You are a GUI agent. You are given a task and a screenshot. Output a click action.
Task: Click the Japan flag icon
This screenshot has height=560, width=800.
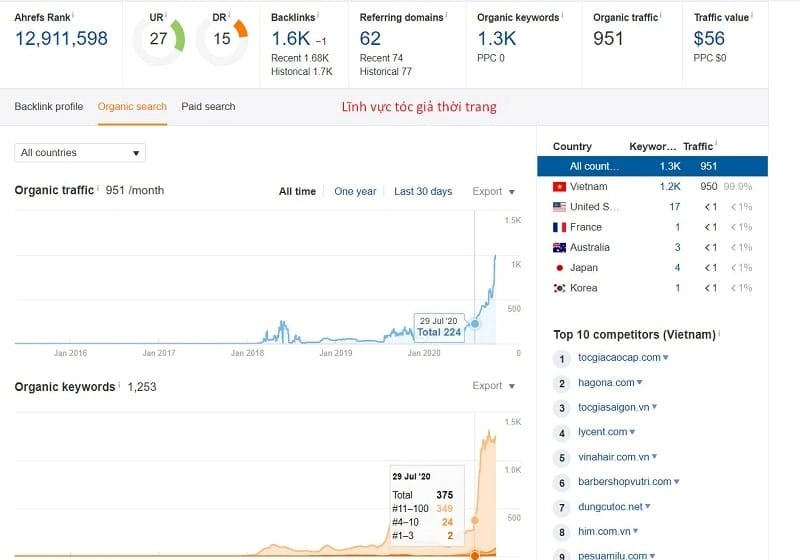pyautogui.click(x=559, y=268)
